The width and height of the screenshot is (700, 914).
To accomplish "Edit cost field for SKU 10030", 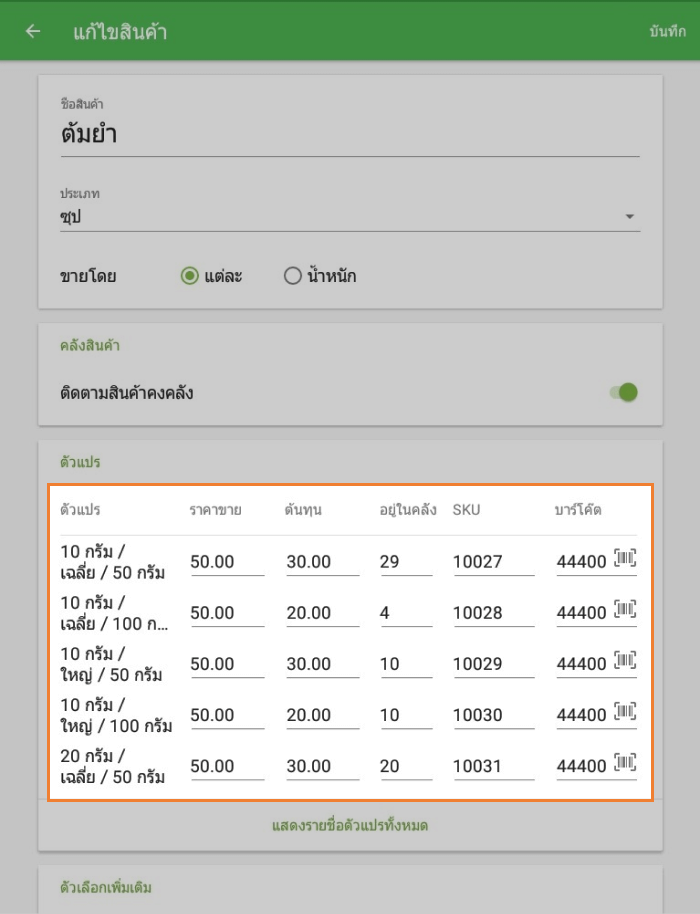I will 321,715.
